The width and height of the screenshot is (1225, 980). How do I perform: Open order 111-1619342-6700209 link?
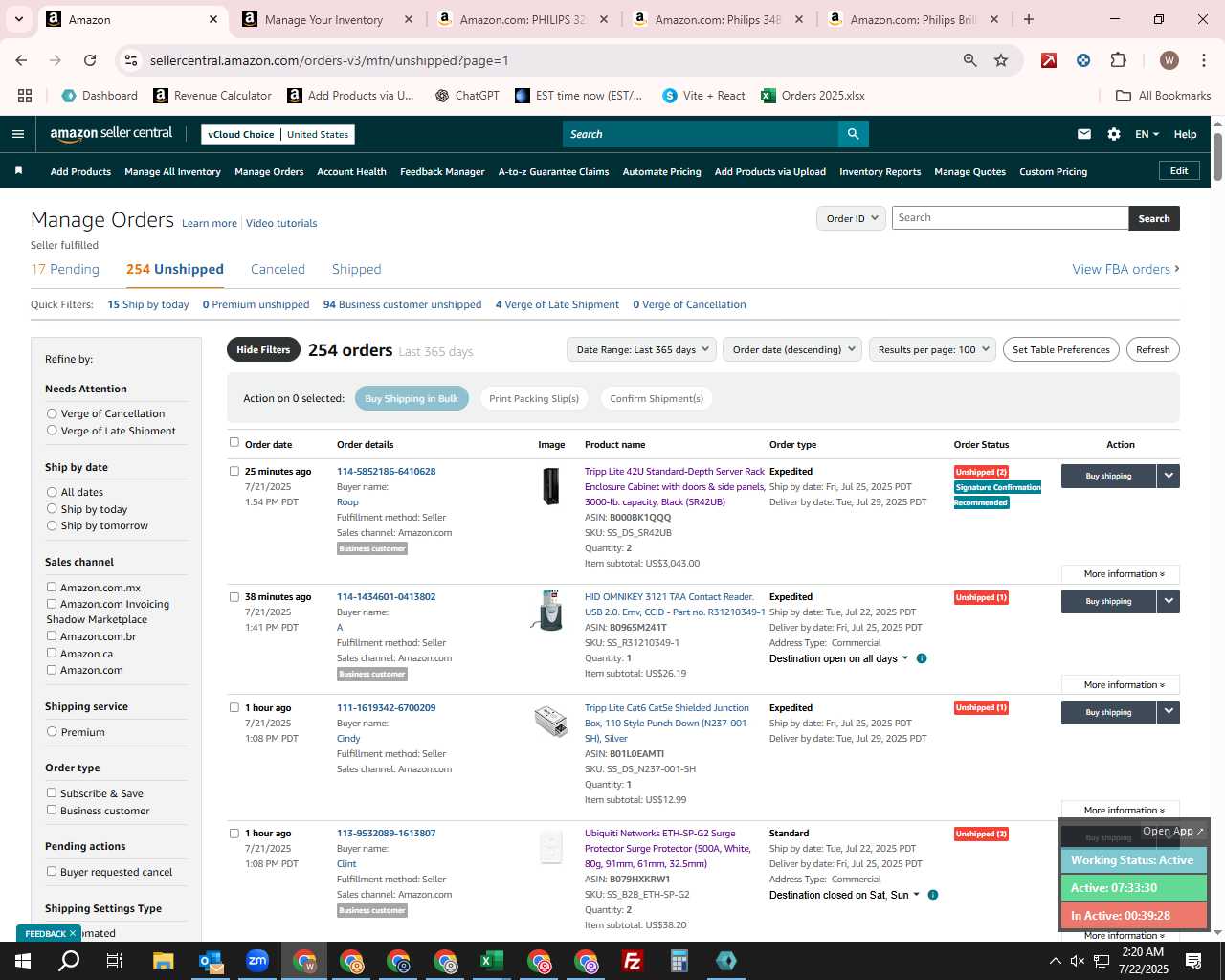coord(386,708)
